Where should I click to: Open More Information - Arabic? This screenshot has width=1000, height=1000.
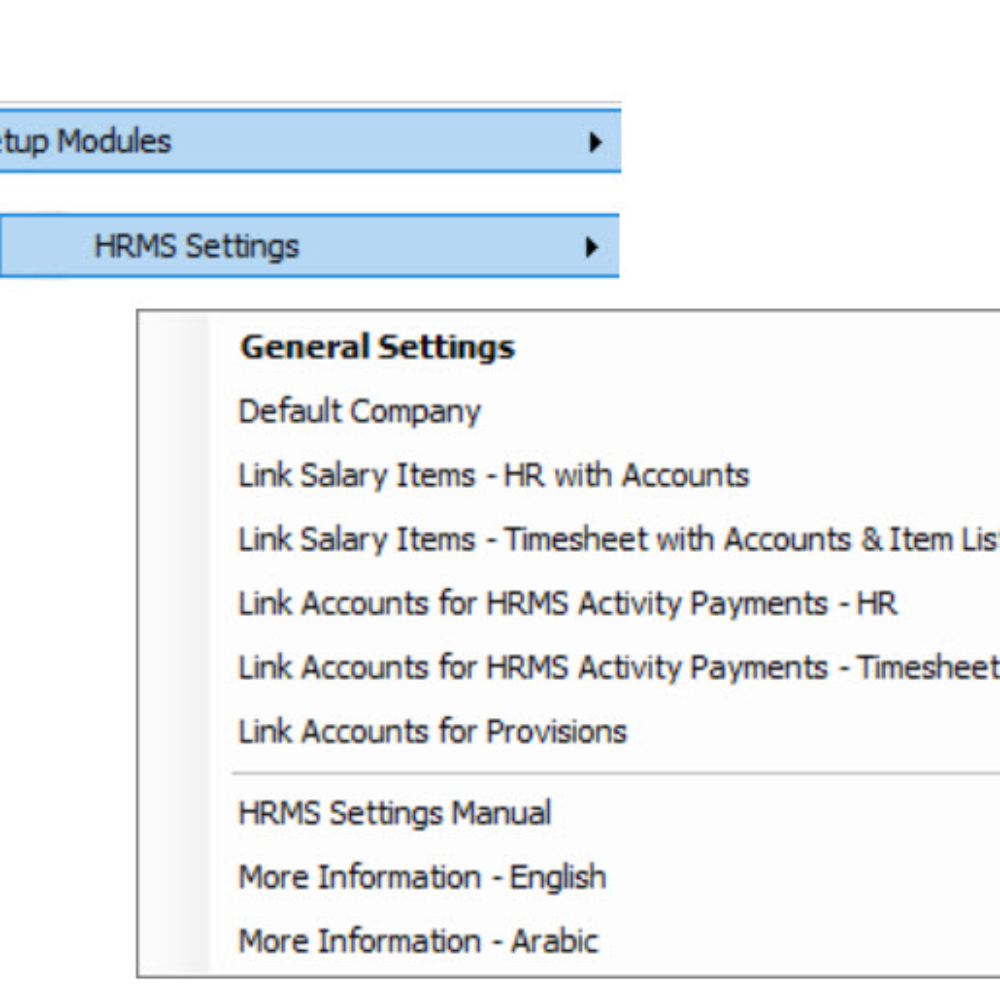(x=418, y=941)
